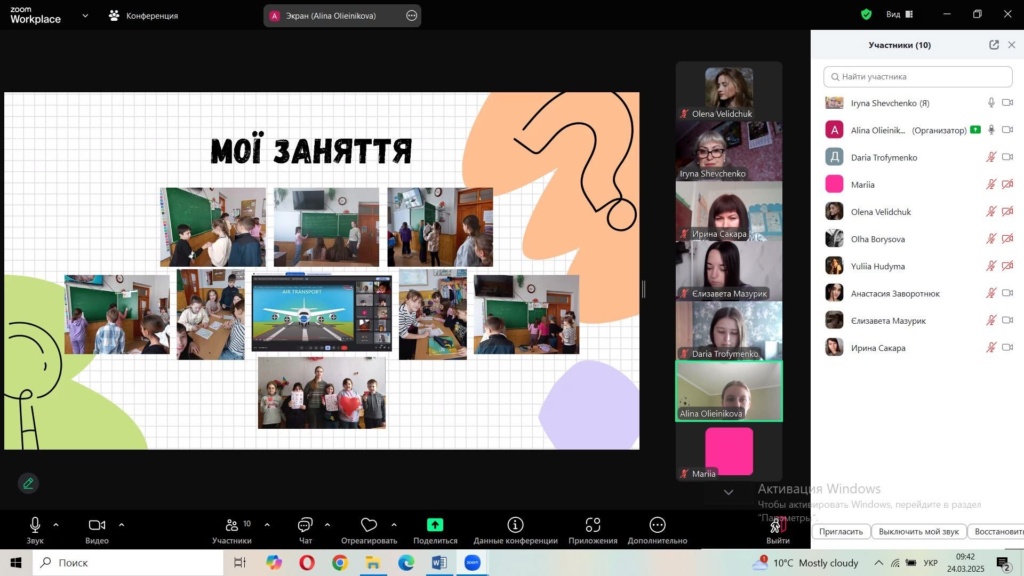Show more video tiles with down chevron
This screenshot has width=1024, height=576.
click(728, 492)
